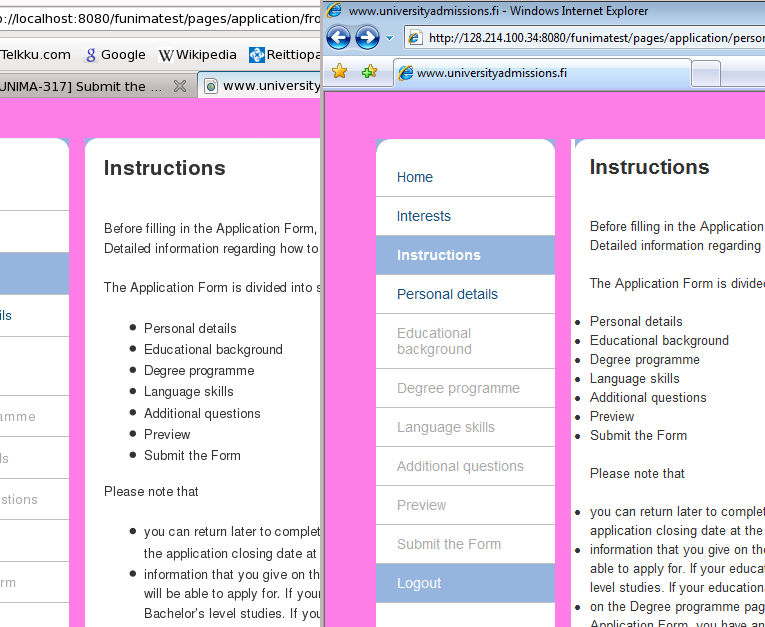Click page icon in IE address bar

[415, 38]
